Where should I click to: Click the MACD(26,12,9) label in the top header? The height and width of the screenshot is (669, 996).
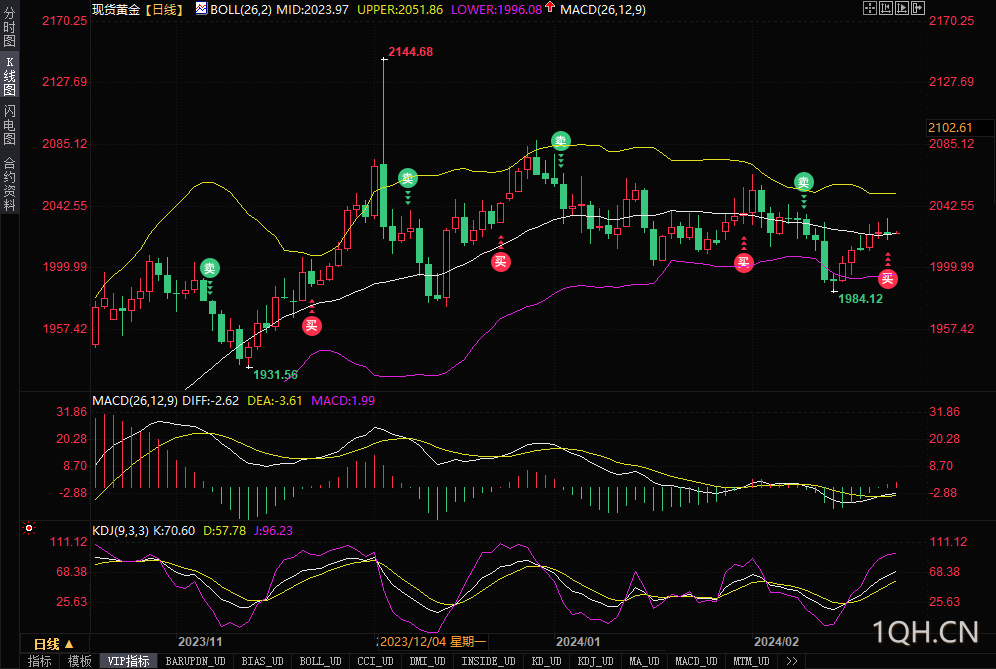coord(603,10)
